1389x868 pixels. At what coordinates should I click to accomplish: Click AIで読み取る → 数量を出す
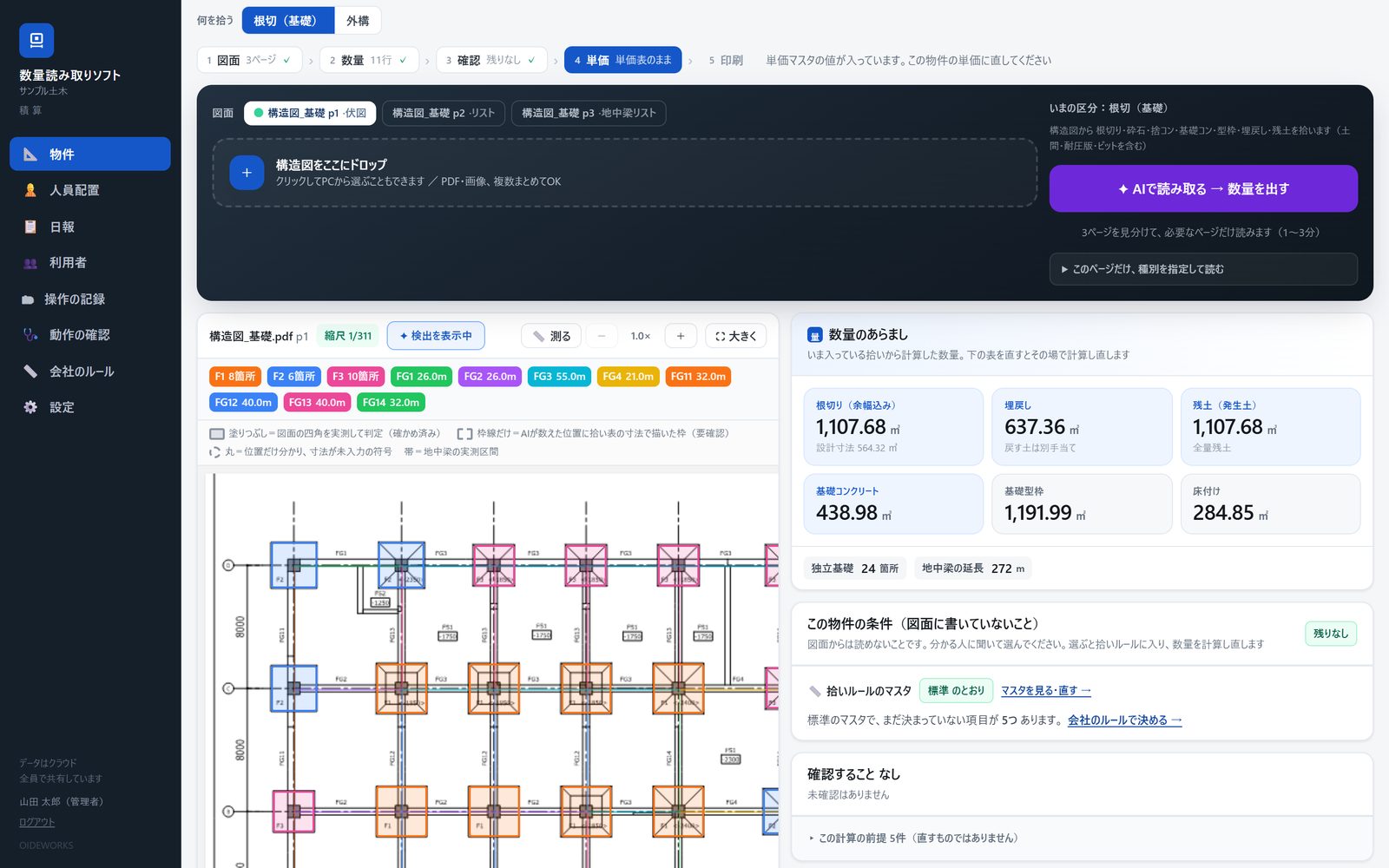tap(1203, 188)
